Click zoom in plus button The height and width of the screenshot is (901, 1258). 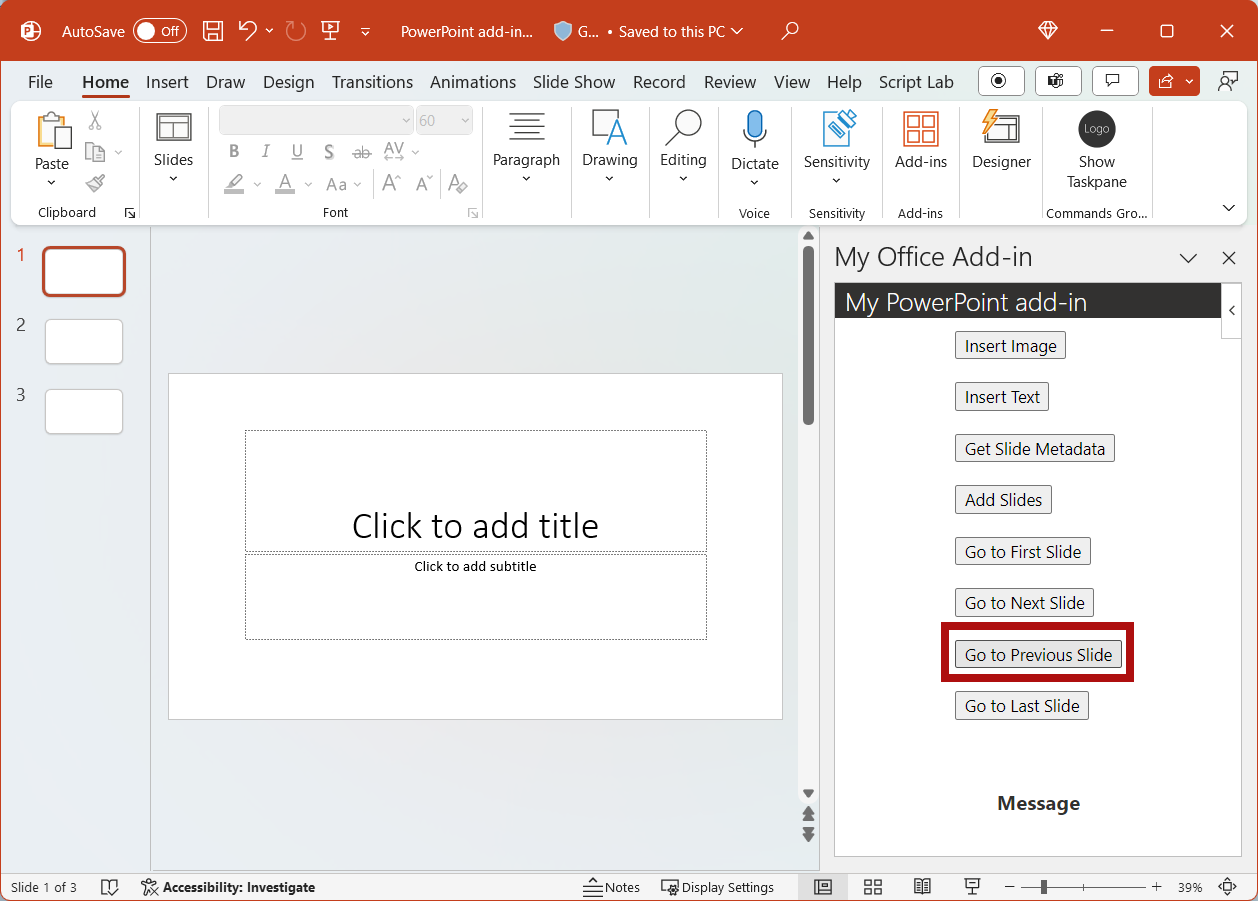tap(1156, 887)
